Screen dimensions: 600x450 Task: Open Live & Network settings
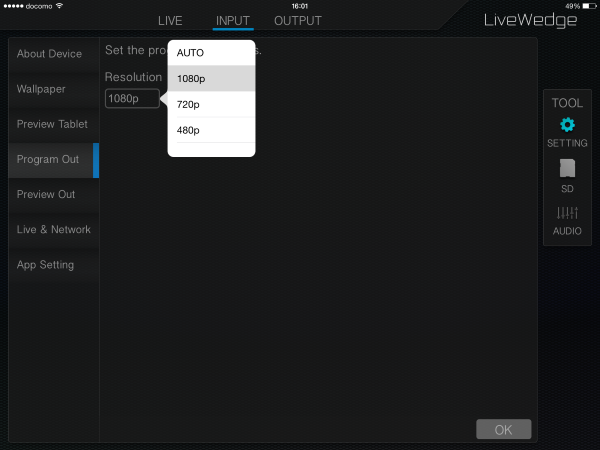pyautogui.click(x=54, y=230)
